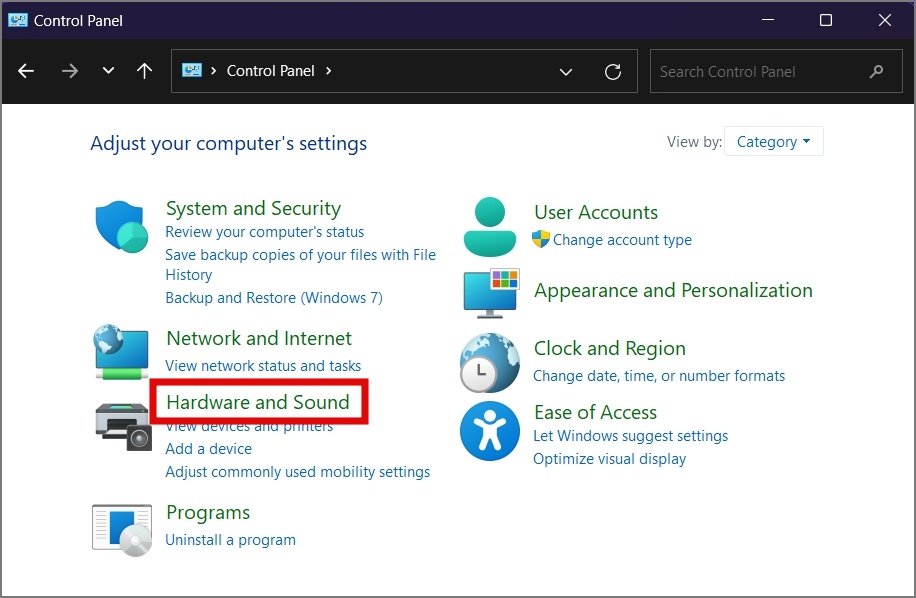Click the User Accounts person icon

point(490,226)
